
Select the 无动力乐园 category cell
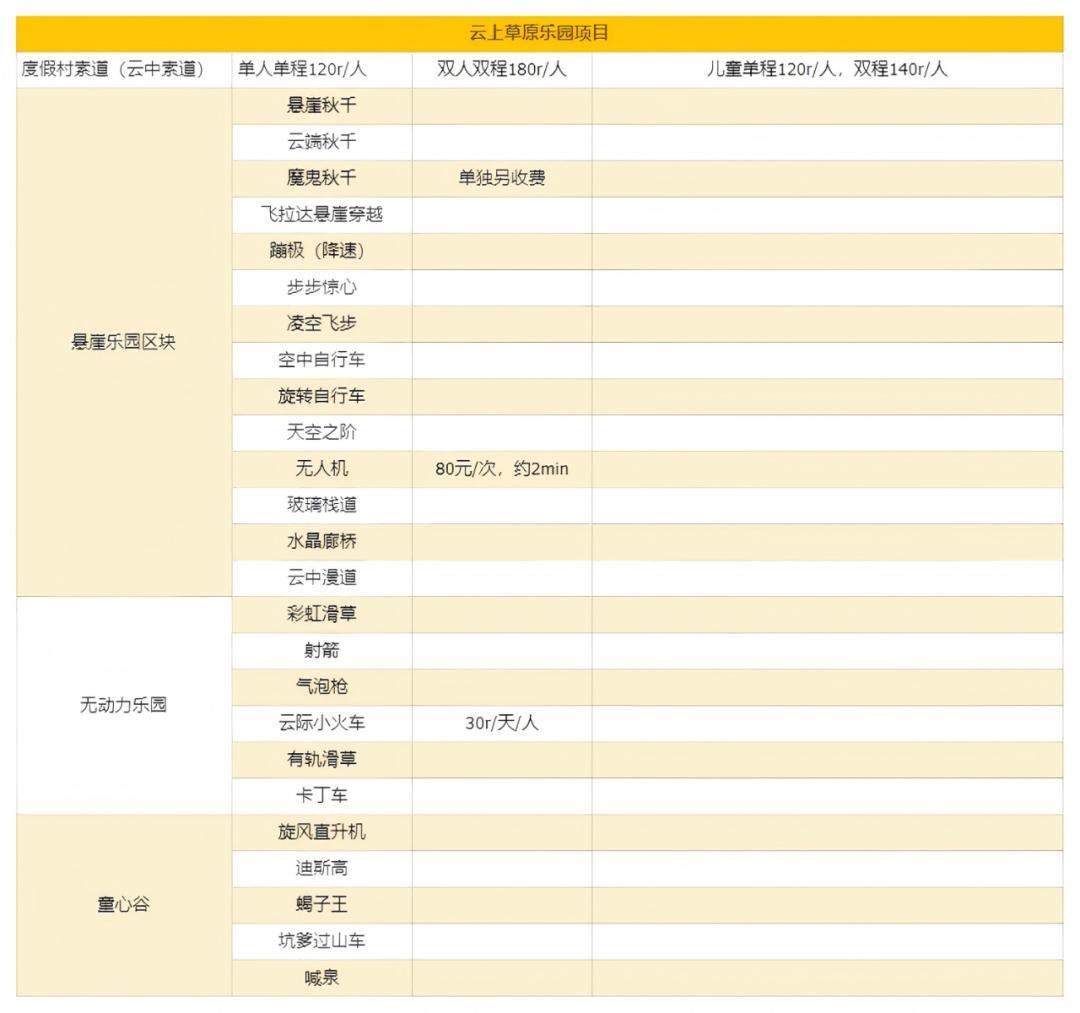pos(123,705)
